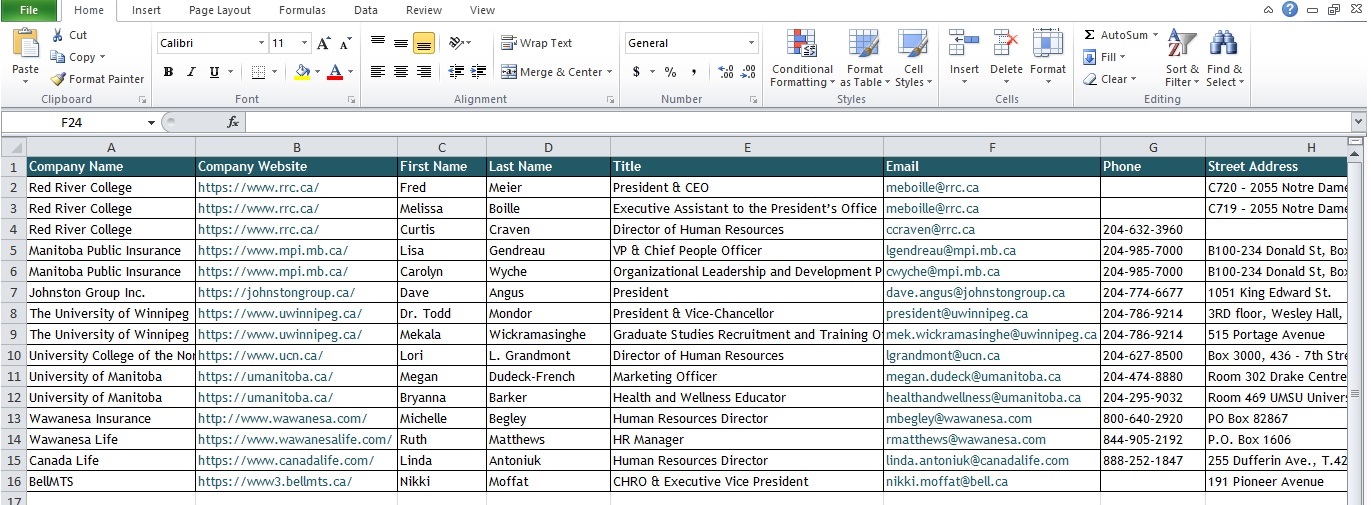Image resolution: width=1371 pixels, height=505 pixels.
Task: Click the Name Box showing F24
Action: (72, 122)
